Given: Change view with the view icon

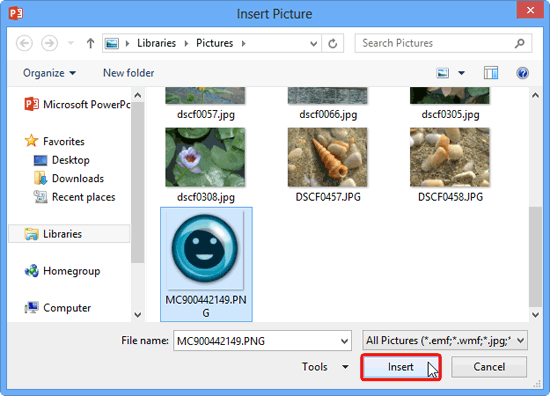Looking at the screenshot, I should [443, 73].
